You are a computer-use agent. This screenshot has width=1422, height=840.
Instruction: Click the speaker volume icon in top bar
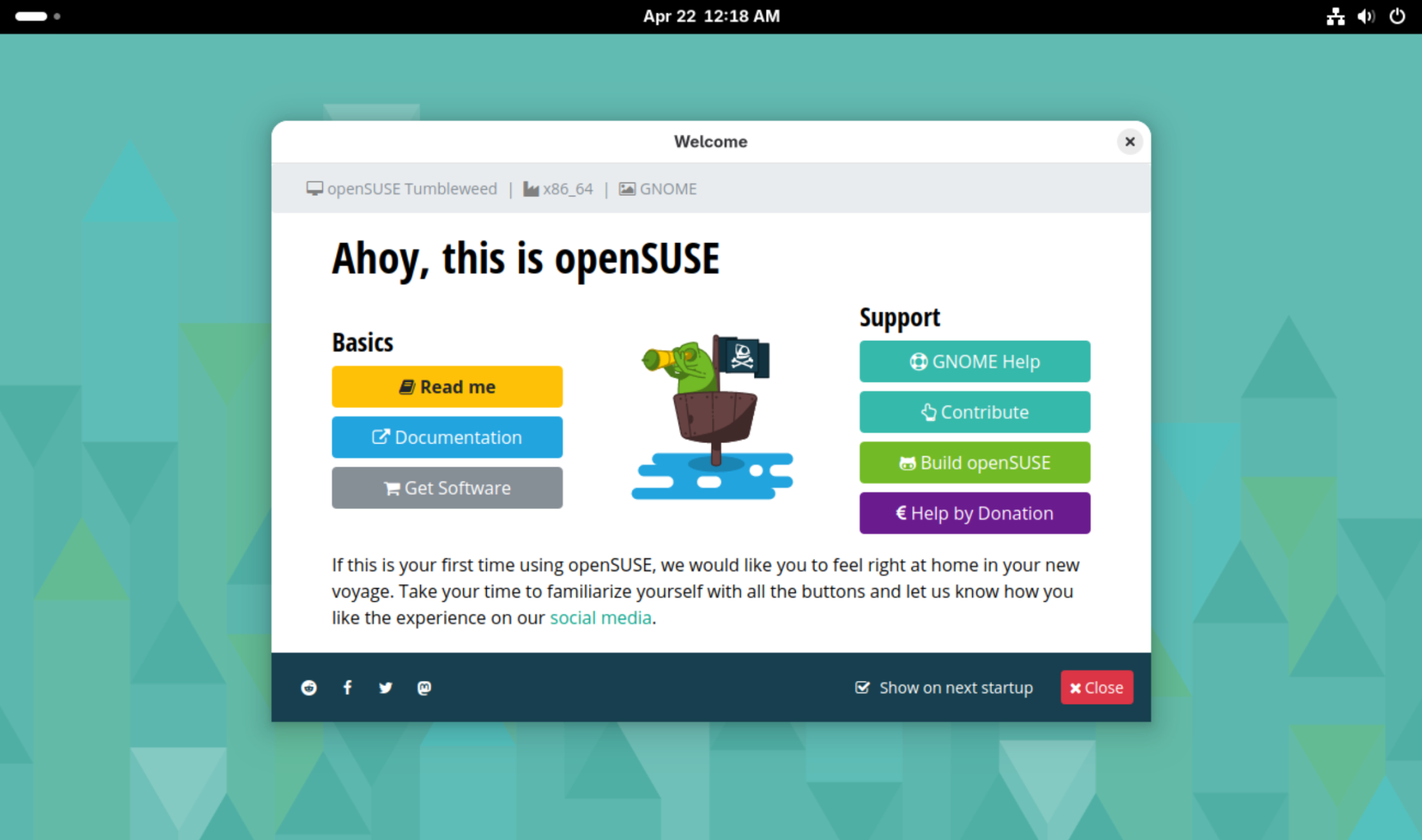coord(1366,16)
